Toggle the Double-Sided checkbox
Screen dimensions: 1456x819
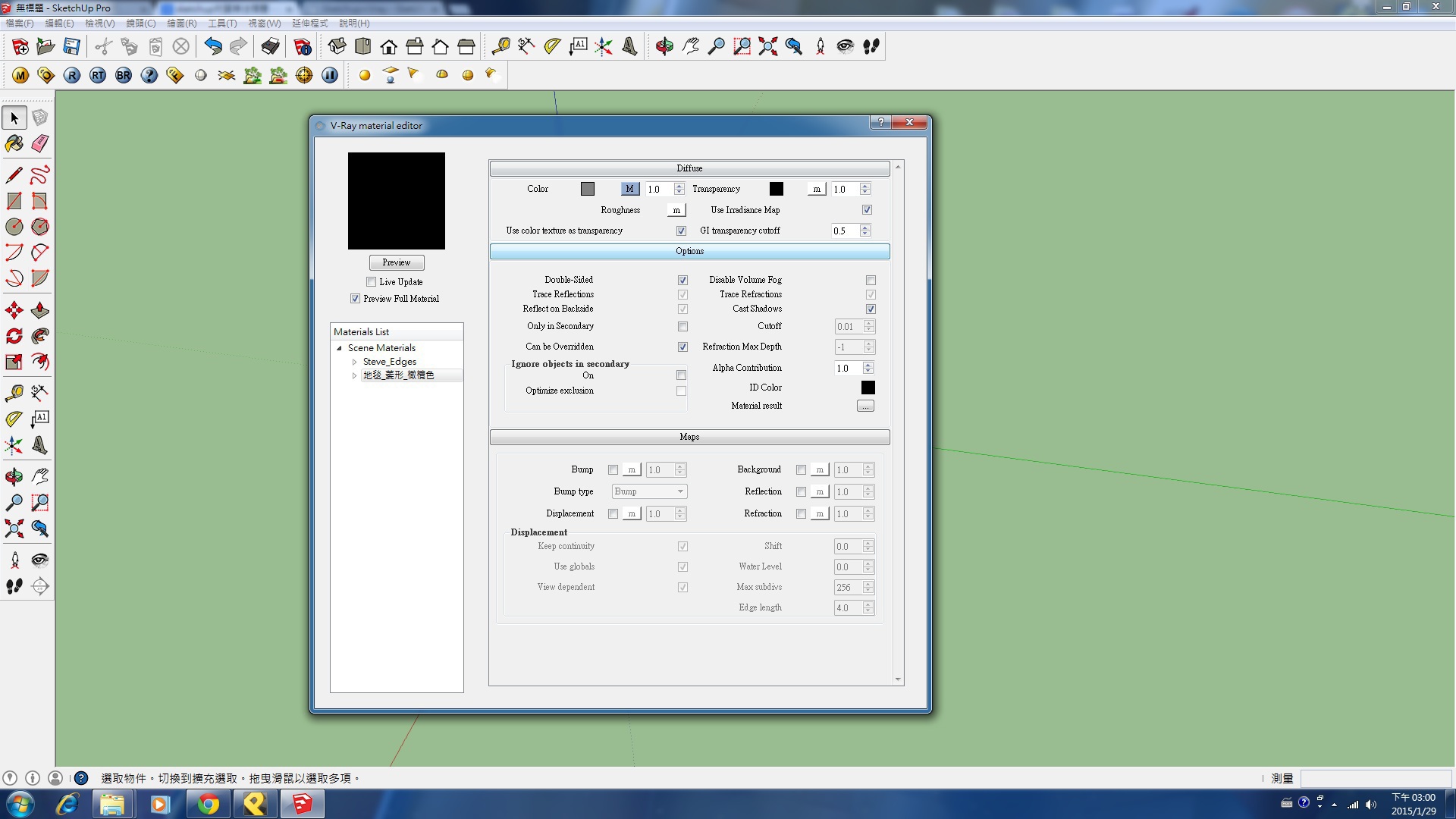[682, 280]
